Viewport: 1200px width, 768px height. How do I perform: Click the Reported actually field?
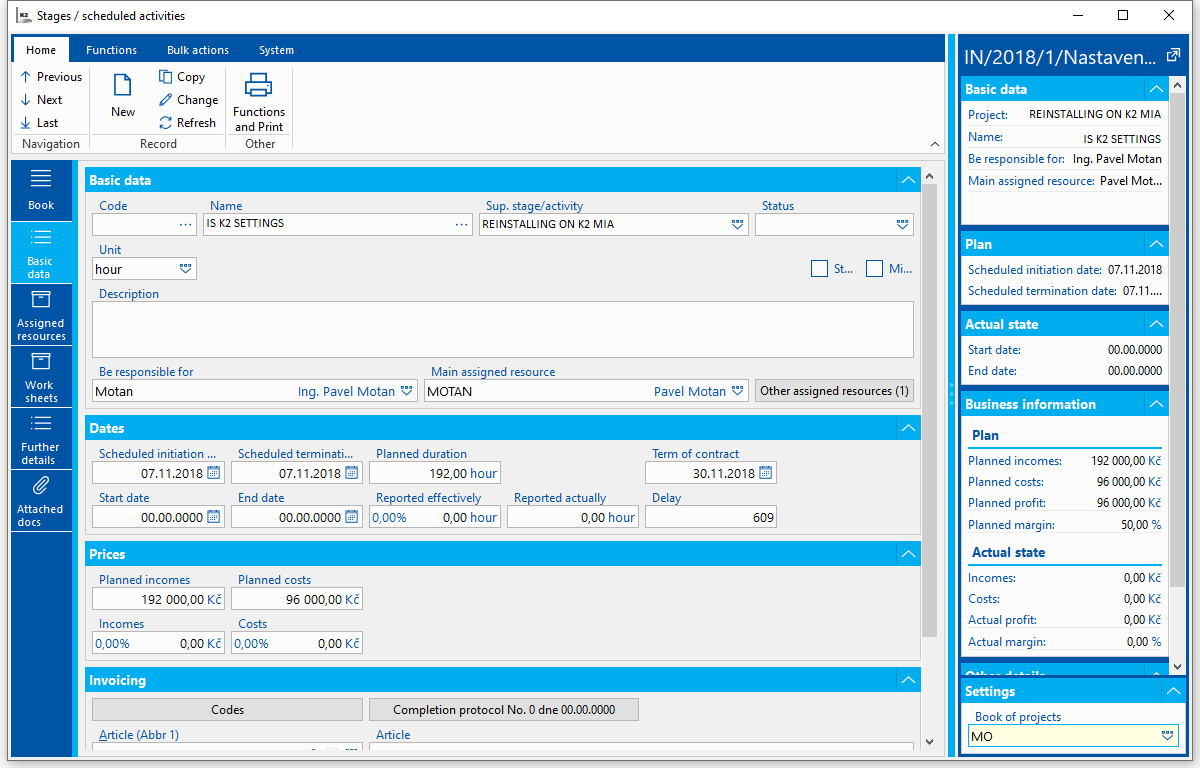pyautogui.click(x=573, y=517)
